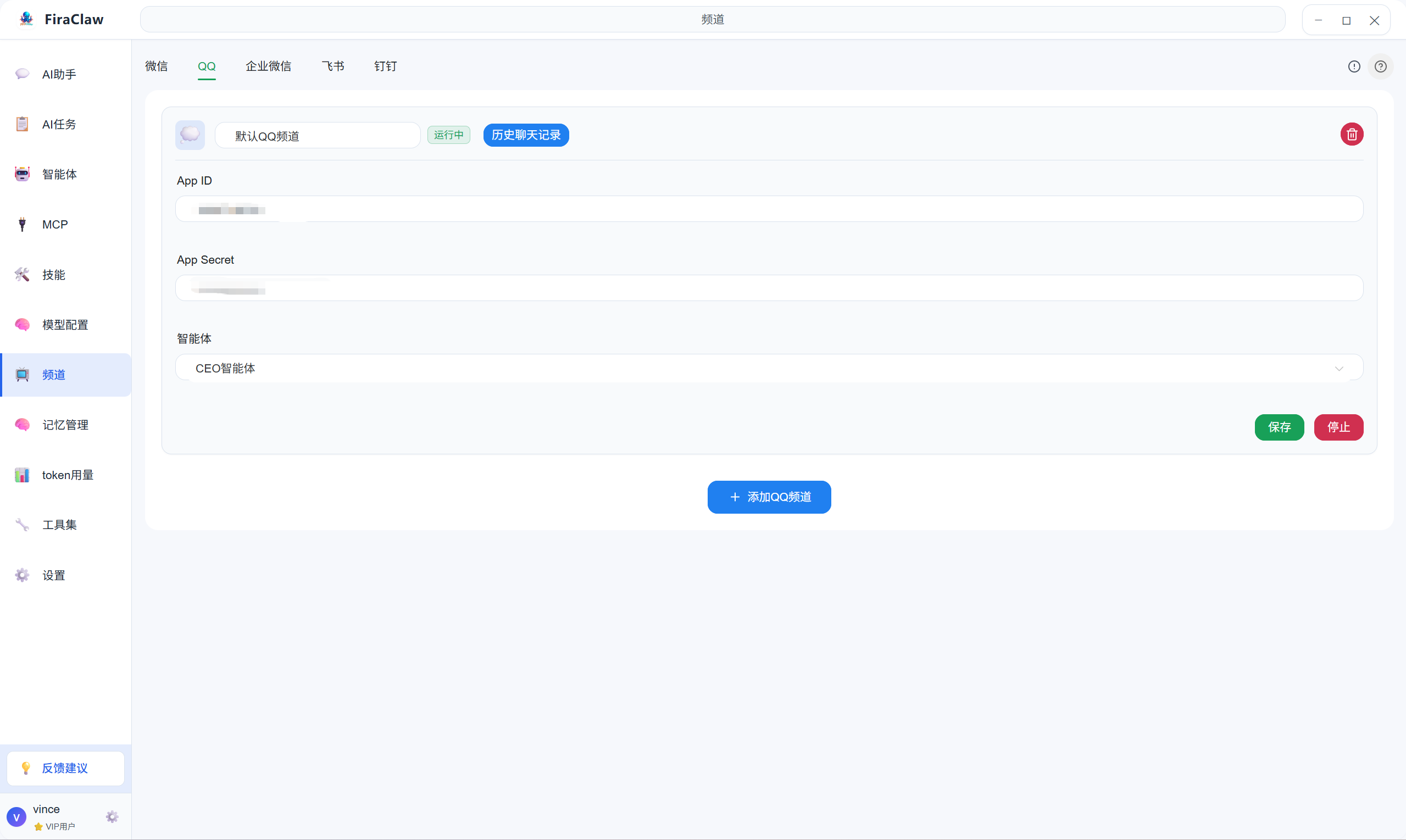Close the FiraClaw window

[x=1374, y=20]
